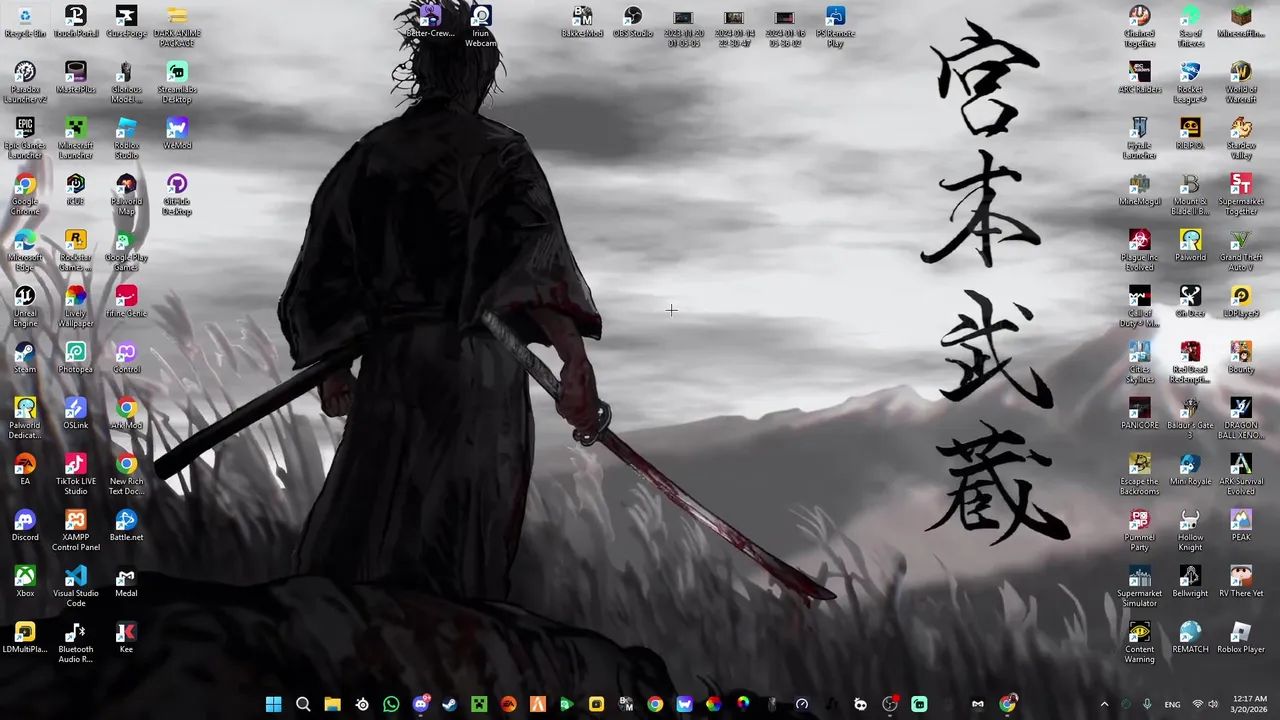Launch ARK Survival Evolved shortcut
The image size is (1280, 720).
click(x=1241, y=474)
